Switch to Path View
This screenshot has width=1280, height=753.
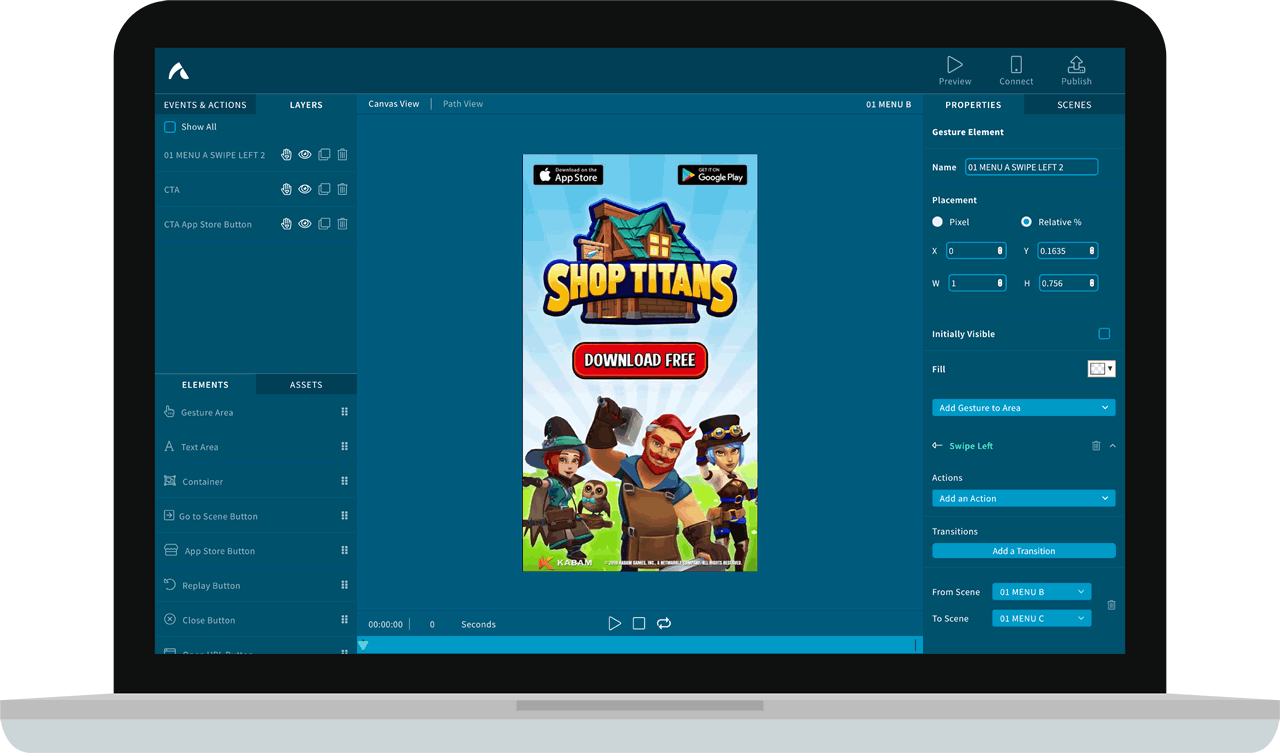point(463,104)
